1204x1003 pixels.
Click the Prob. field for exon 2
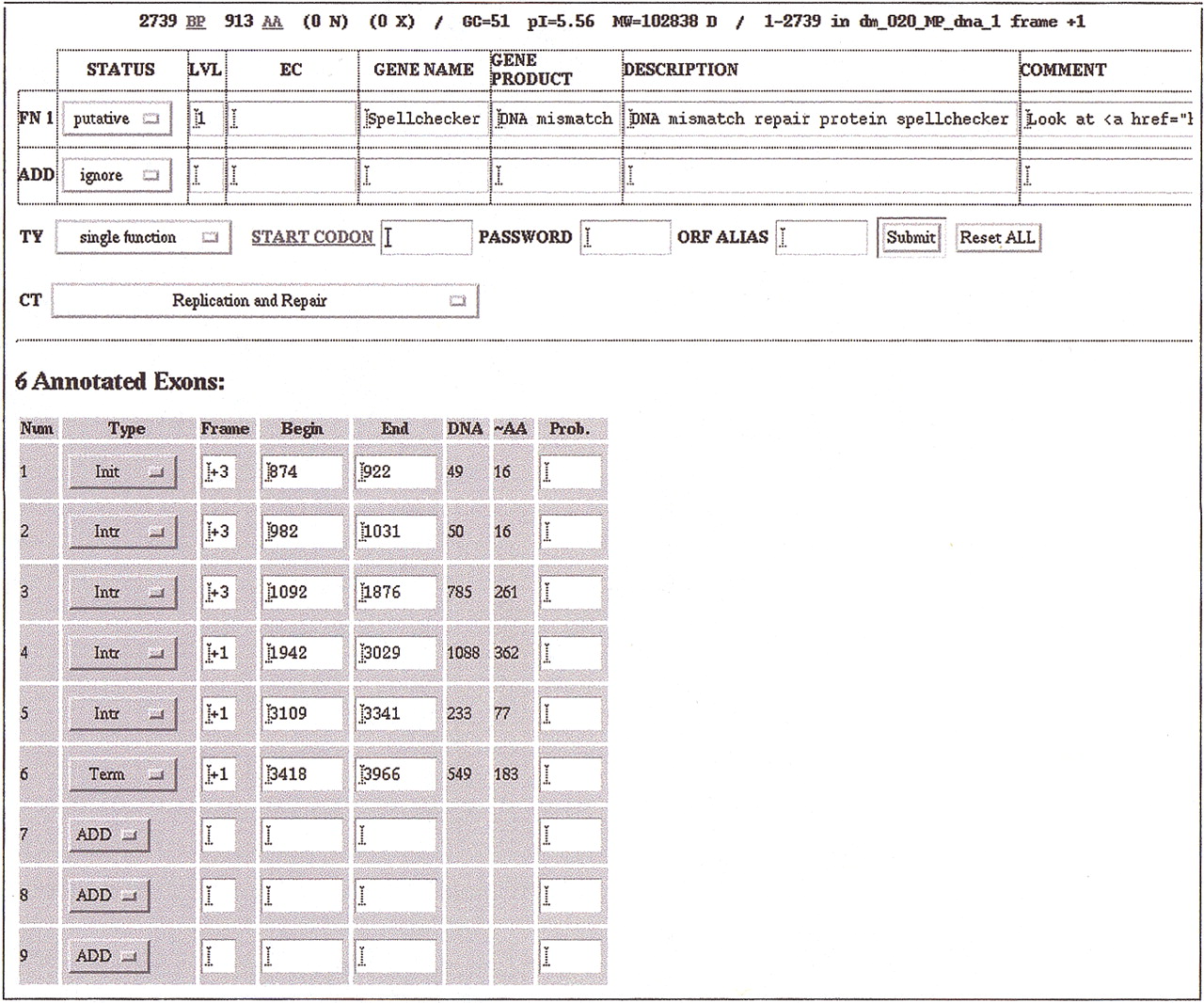click(570, 533)
